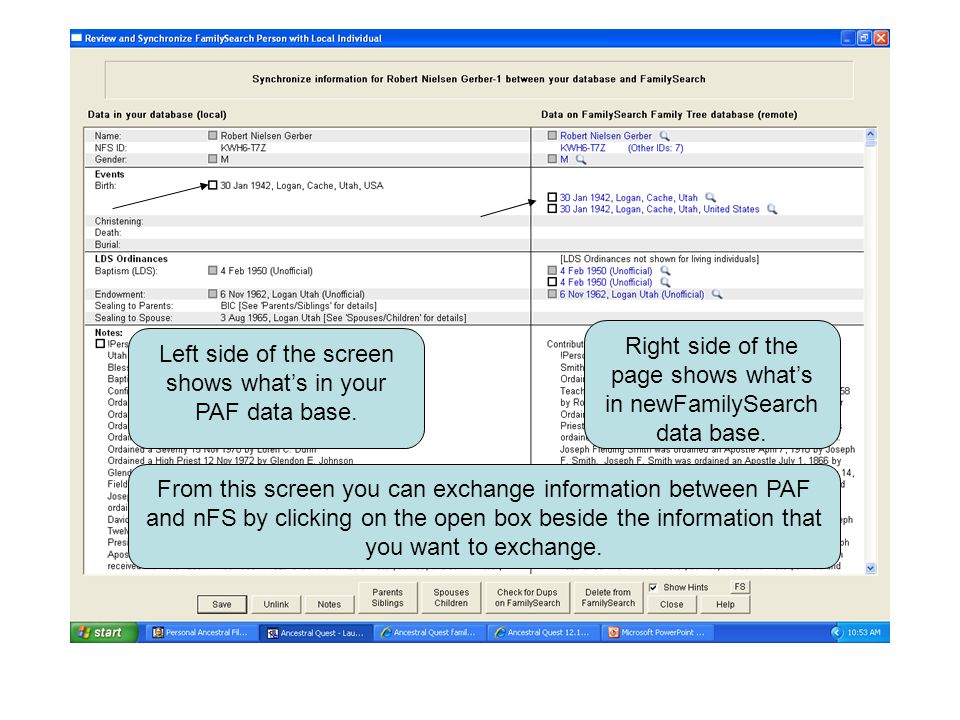
Task: Check remote birth box '30 Jan 1942, Logan, Cache, Utah'
Action: (x=552, y=197)
